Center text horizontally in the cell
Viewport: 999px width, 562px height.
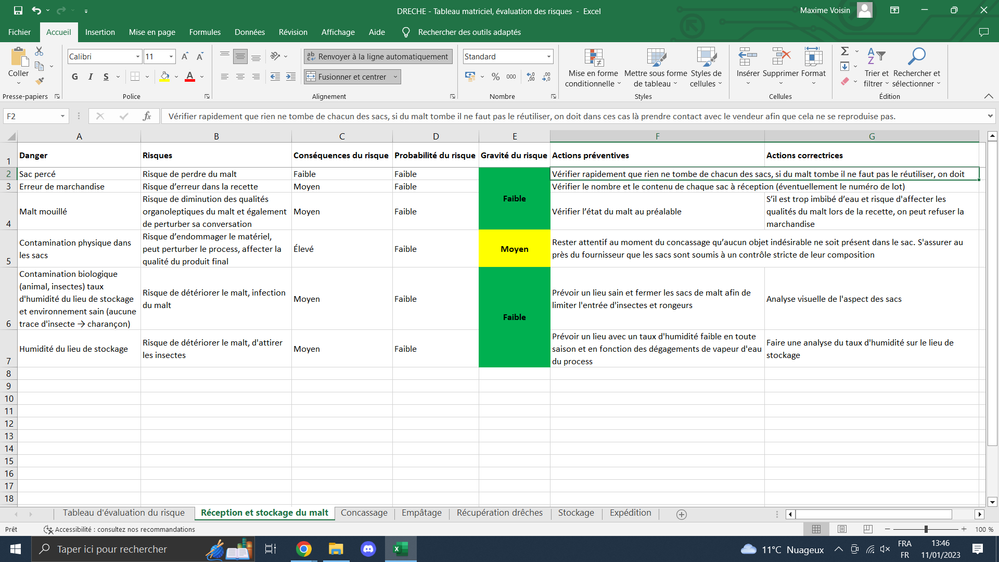(240, 76)
